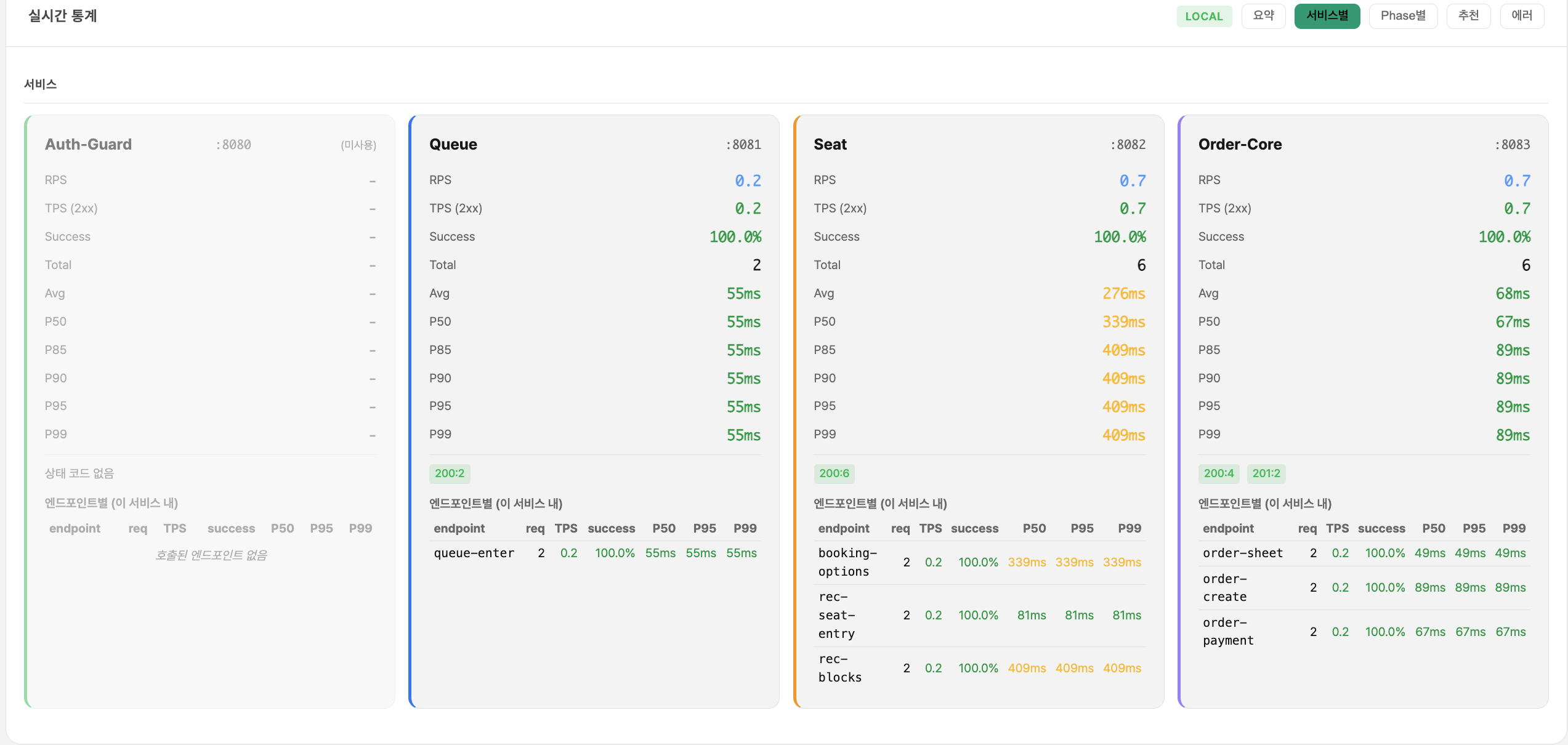Click the 200:4 badge on Order-Core
Viewport: 1568px width, 745px height.
1219,473
